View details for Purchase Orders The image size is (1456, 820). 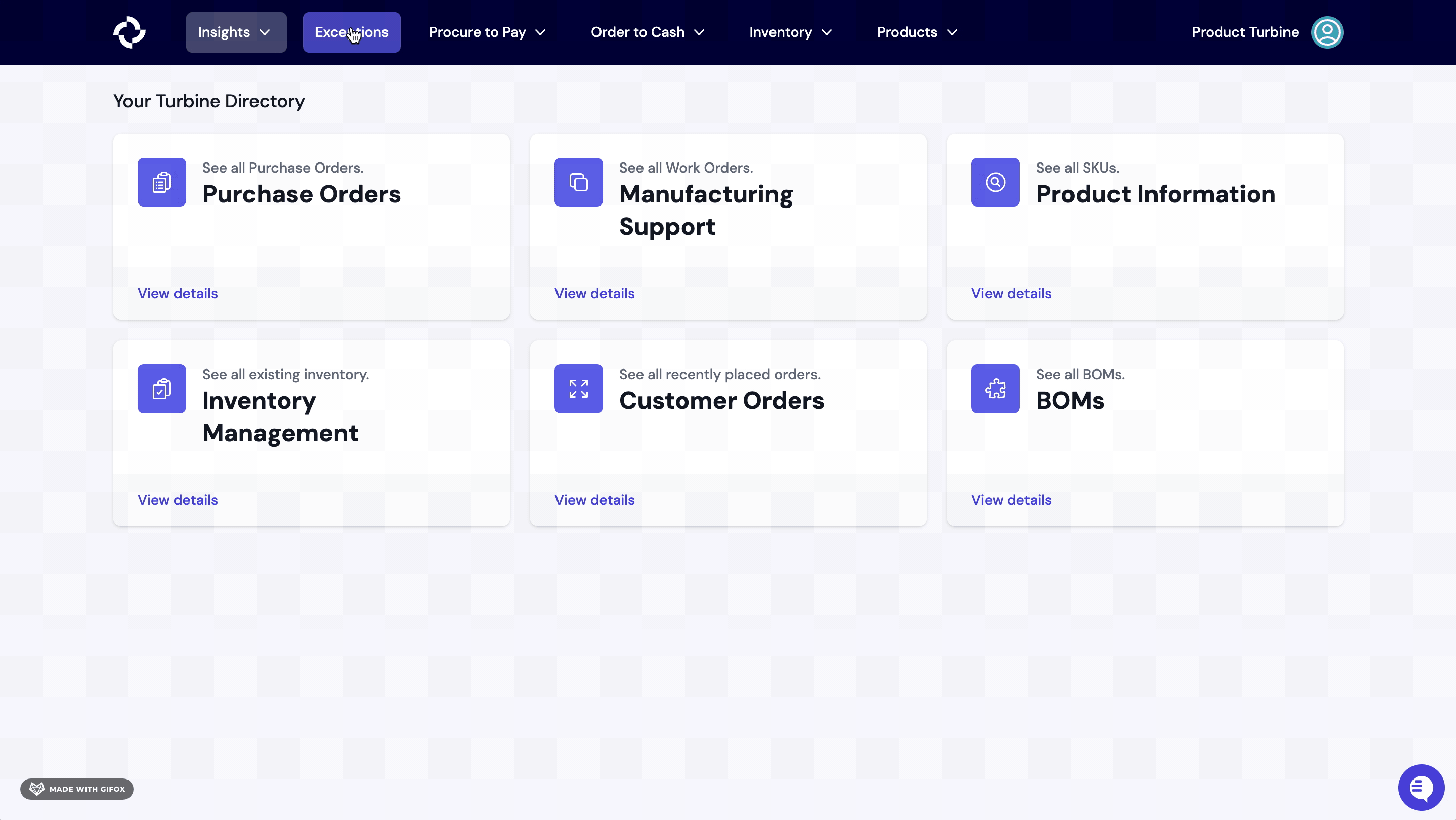pyautogui.click(x=178, y=293)
